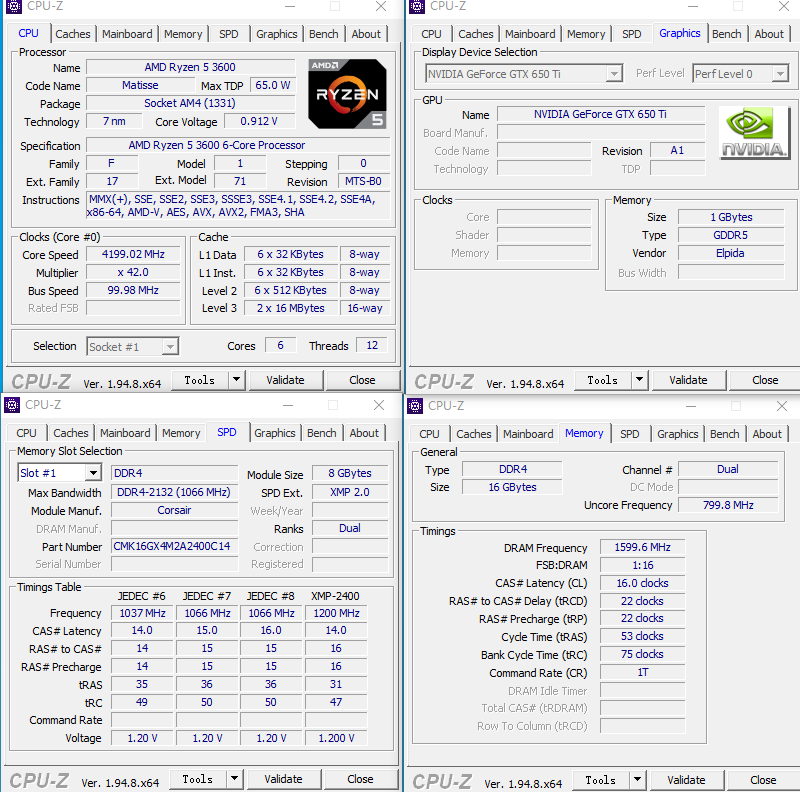Image resolution: width=800 pixels, height=792 pixels.
Task: Click Close button in CPU window
Action: (362, 380)
